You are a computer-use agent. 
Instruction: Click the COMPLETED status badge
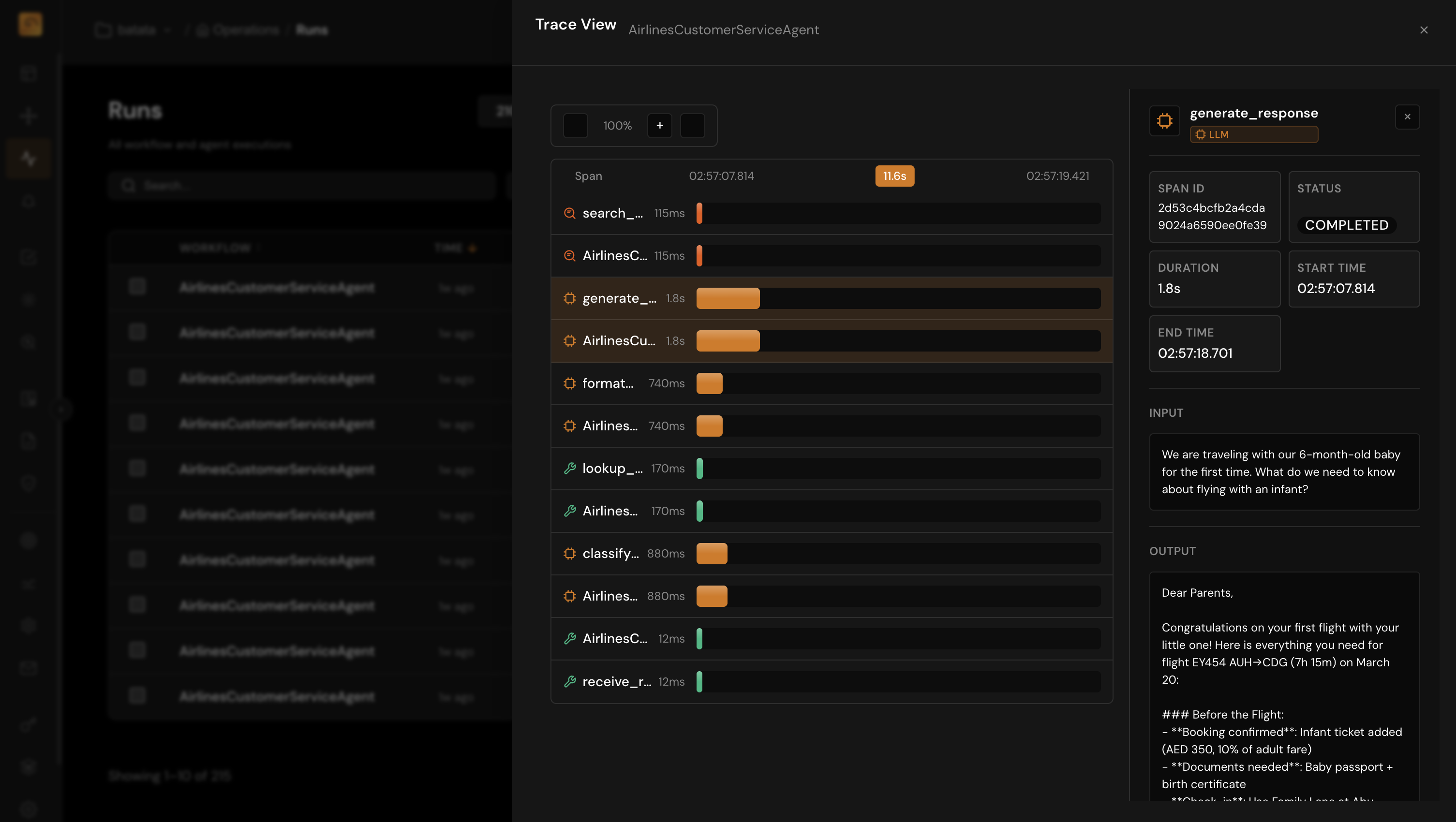[1346, 225]
